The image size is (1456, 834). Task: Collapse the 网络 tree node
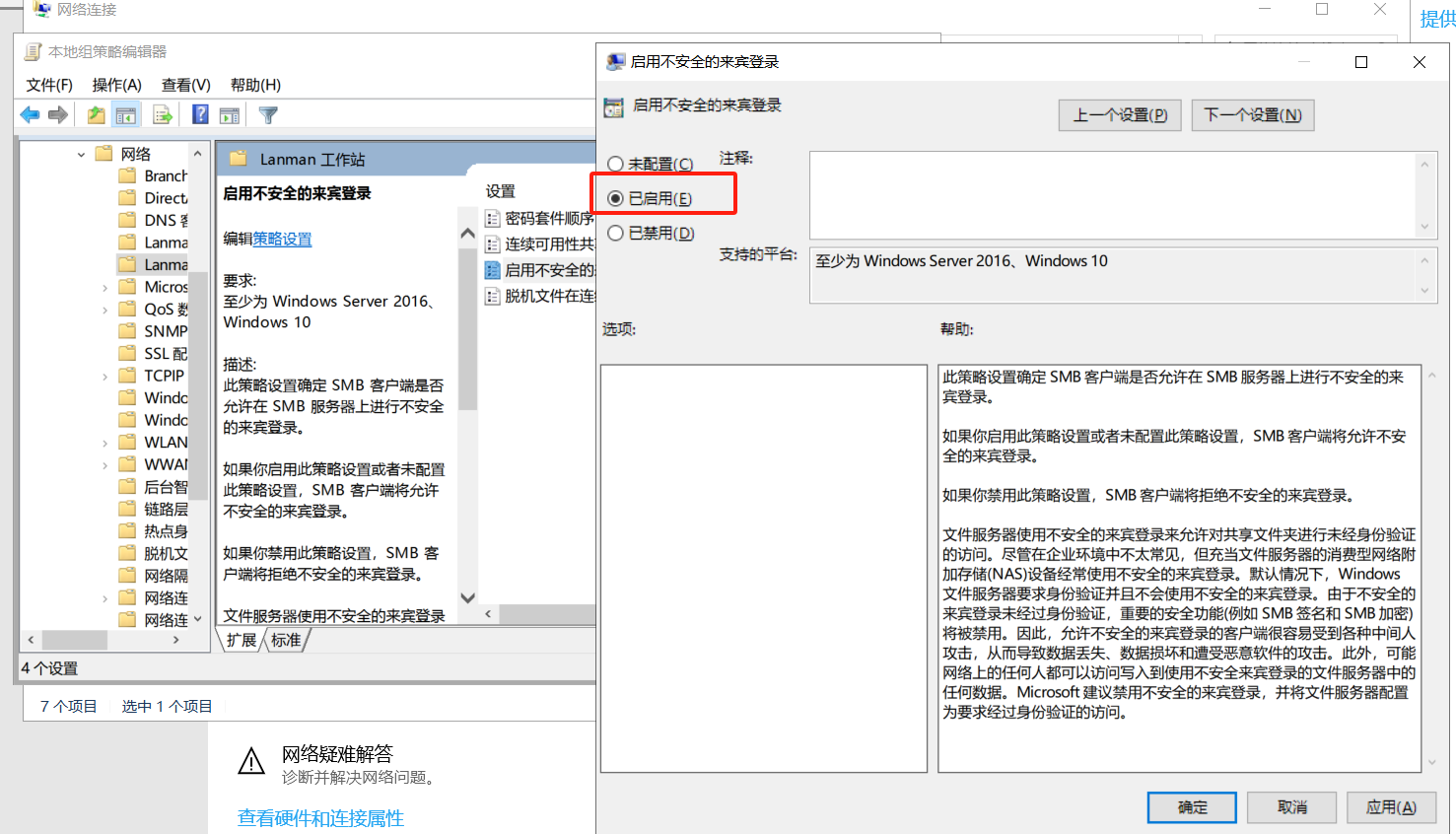[x=81, y=154]
